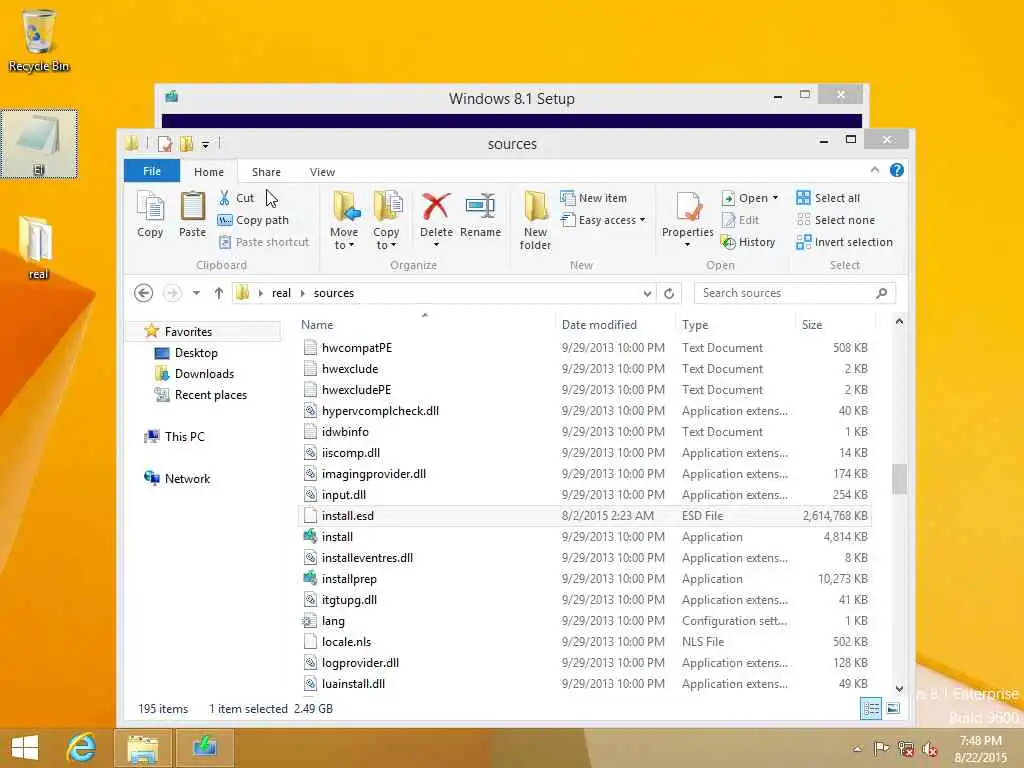Open the New item dropdown
The image size is (1024, 768).
(x=594, y=198)
